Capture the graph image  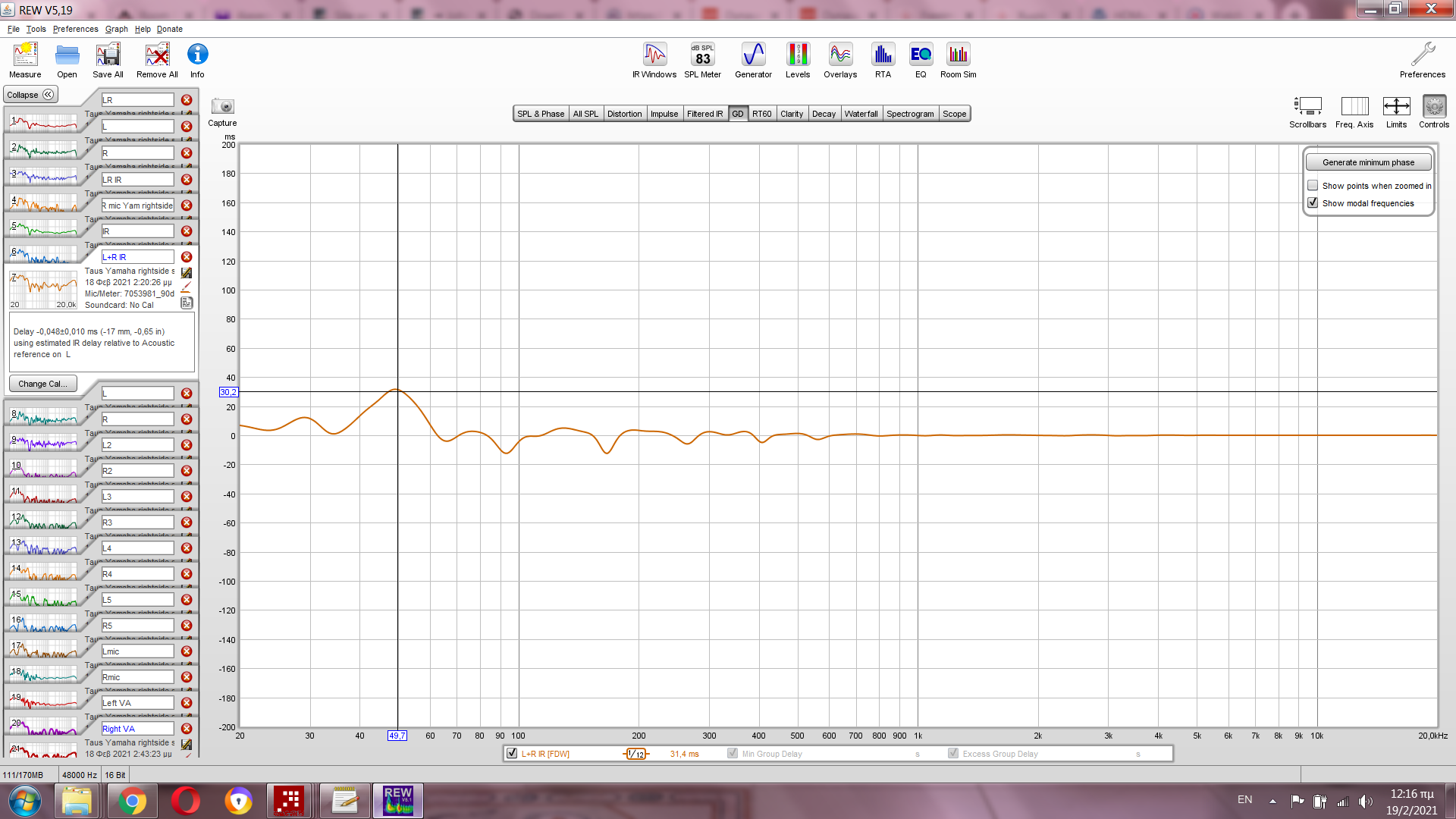click(x=222, y=107)
